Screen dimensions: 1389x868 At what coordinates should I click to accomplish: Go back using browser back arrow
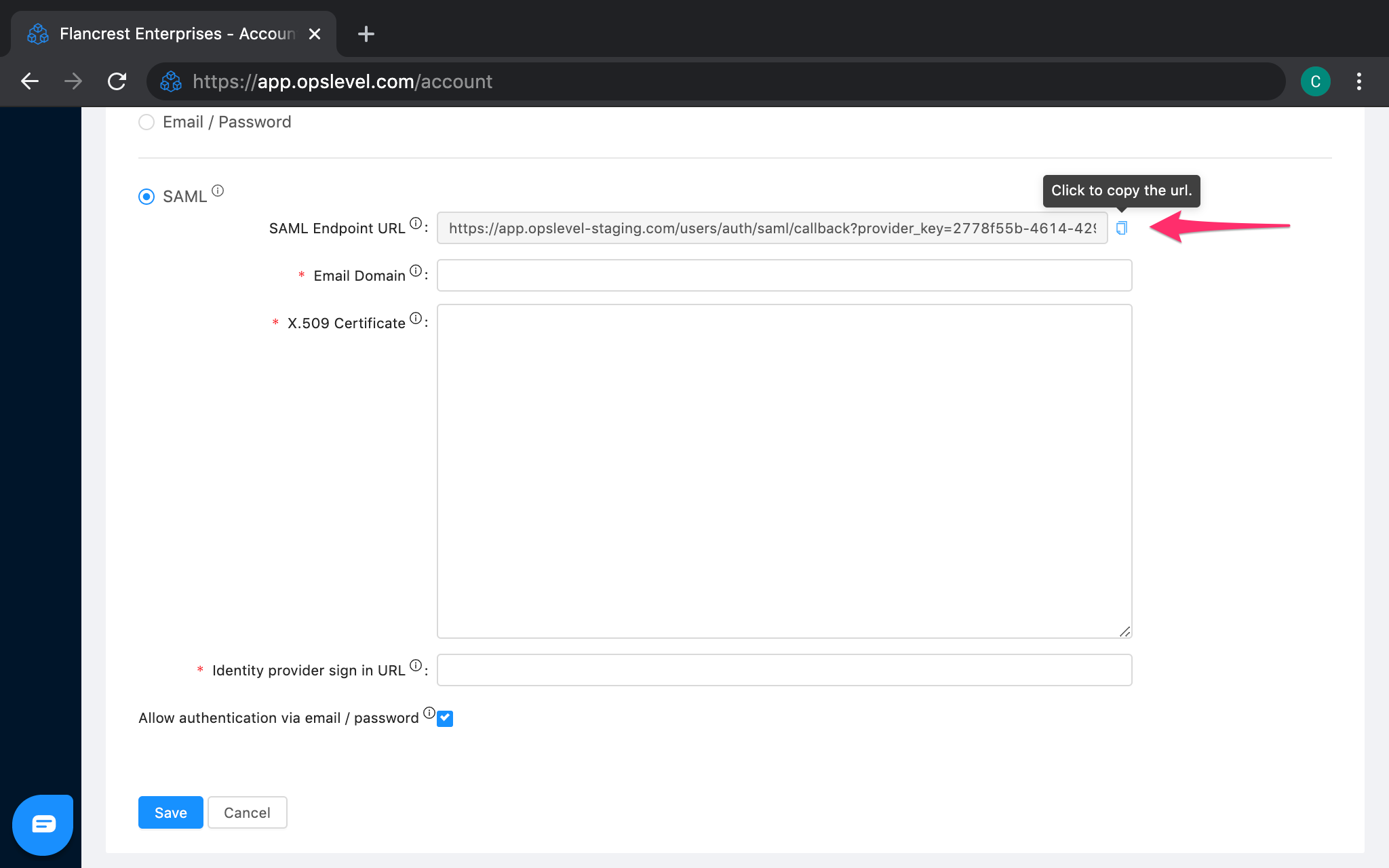coord(30,81)
